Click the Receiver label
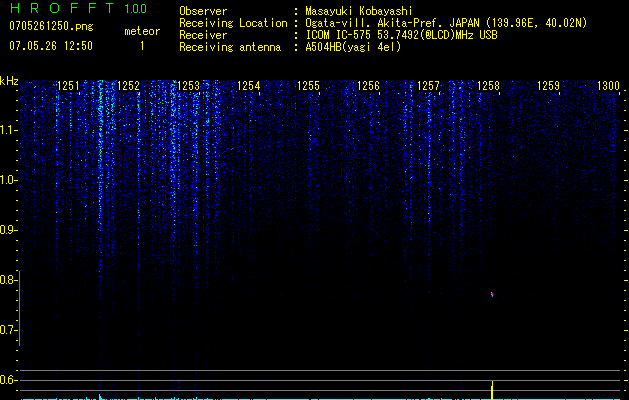The width and height of the screenshot is (629, 400). 203,35
